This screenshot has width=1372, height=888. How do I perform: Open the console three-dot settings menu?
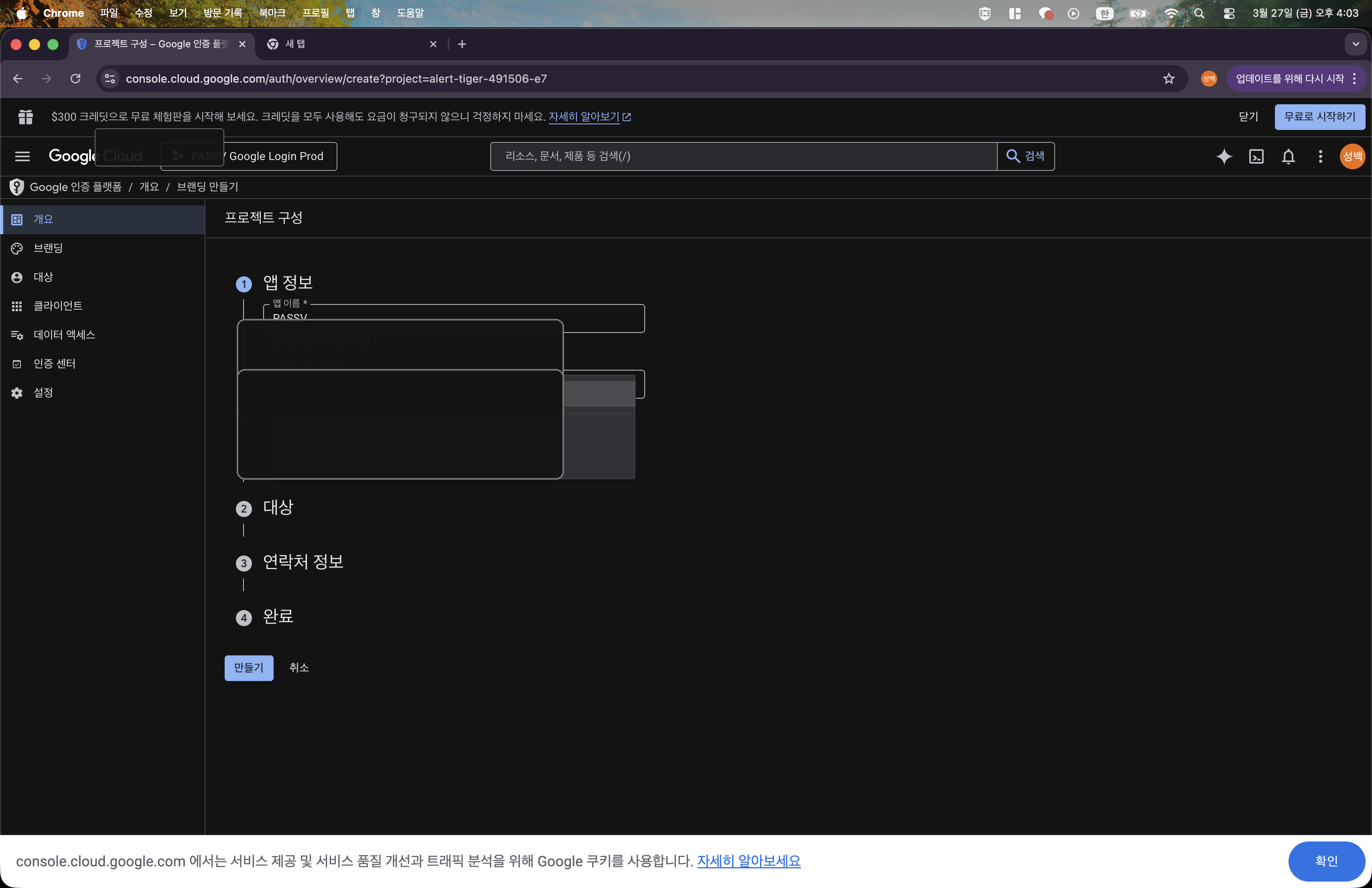[1320, 156]
